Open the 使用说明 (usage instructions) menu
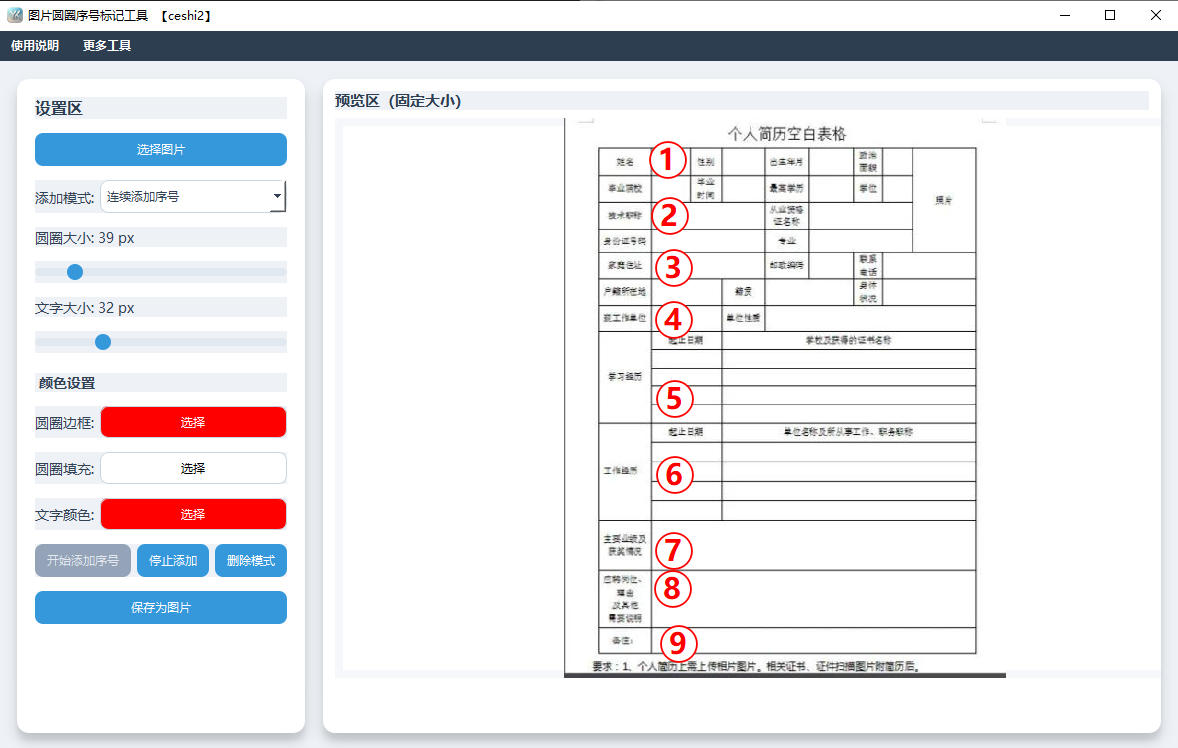This screenshot has width=1178, height=748. tap(33, 45)
